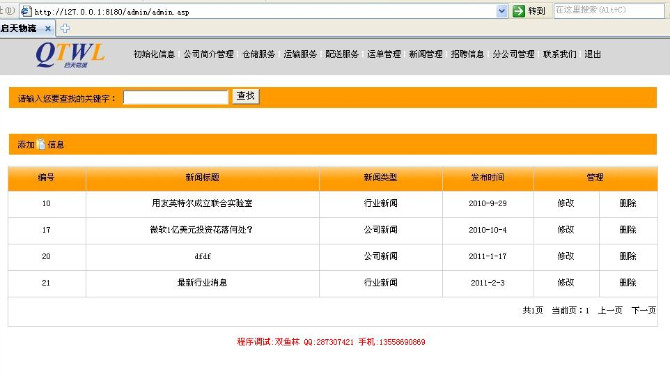Click date cell 2010-10-4

tap(488, 230)
